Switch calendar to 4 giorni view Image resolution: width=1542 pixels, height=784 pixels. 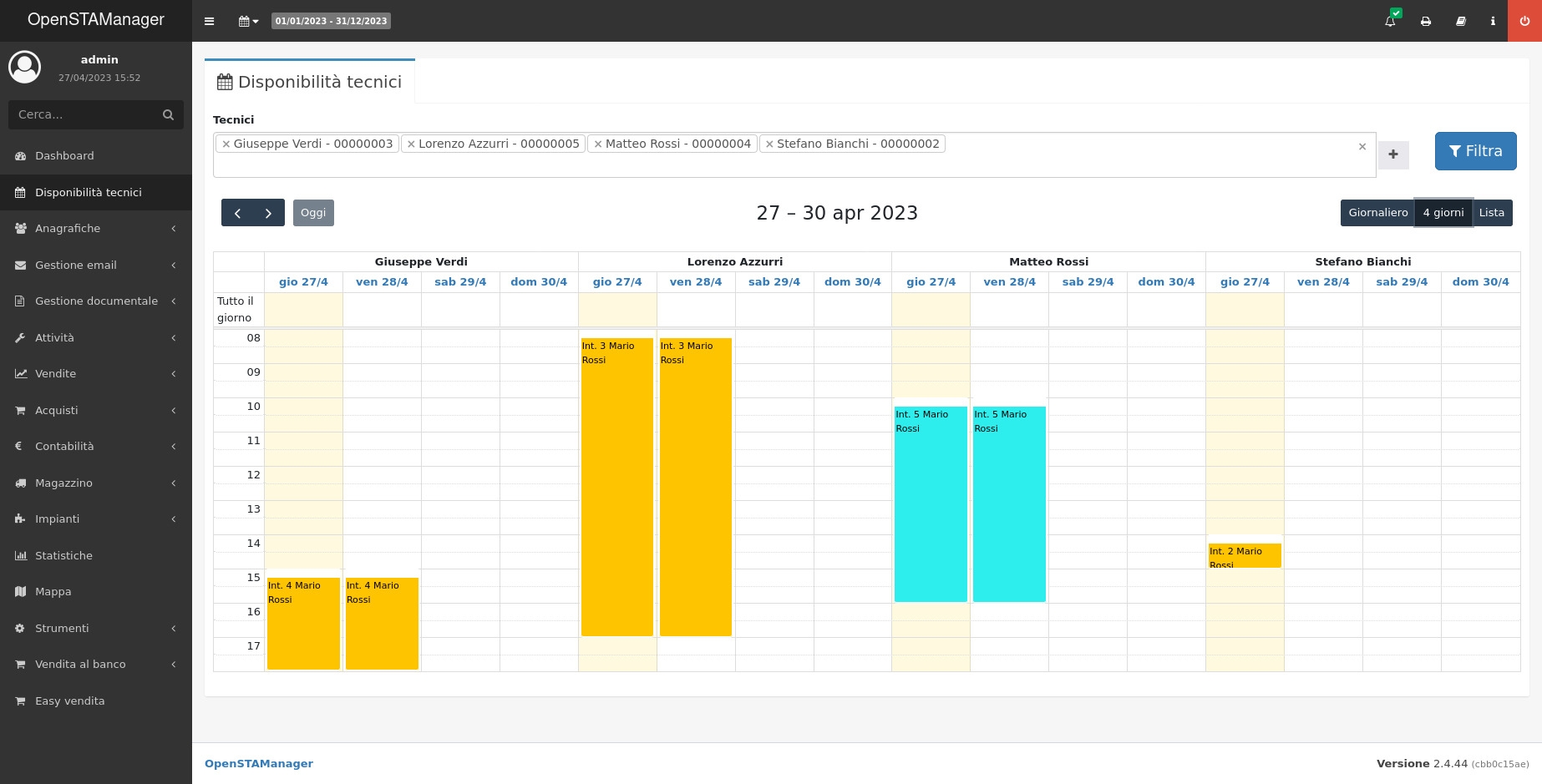1443,213
